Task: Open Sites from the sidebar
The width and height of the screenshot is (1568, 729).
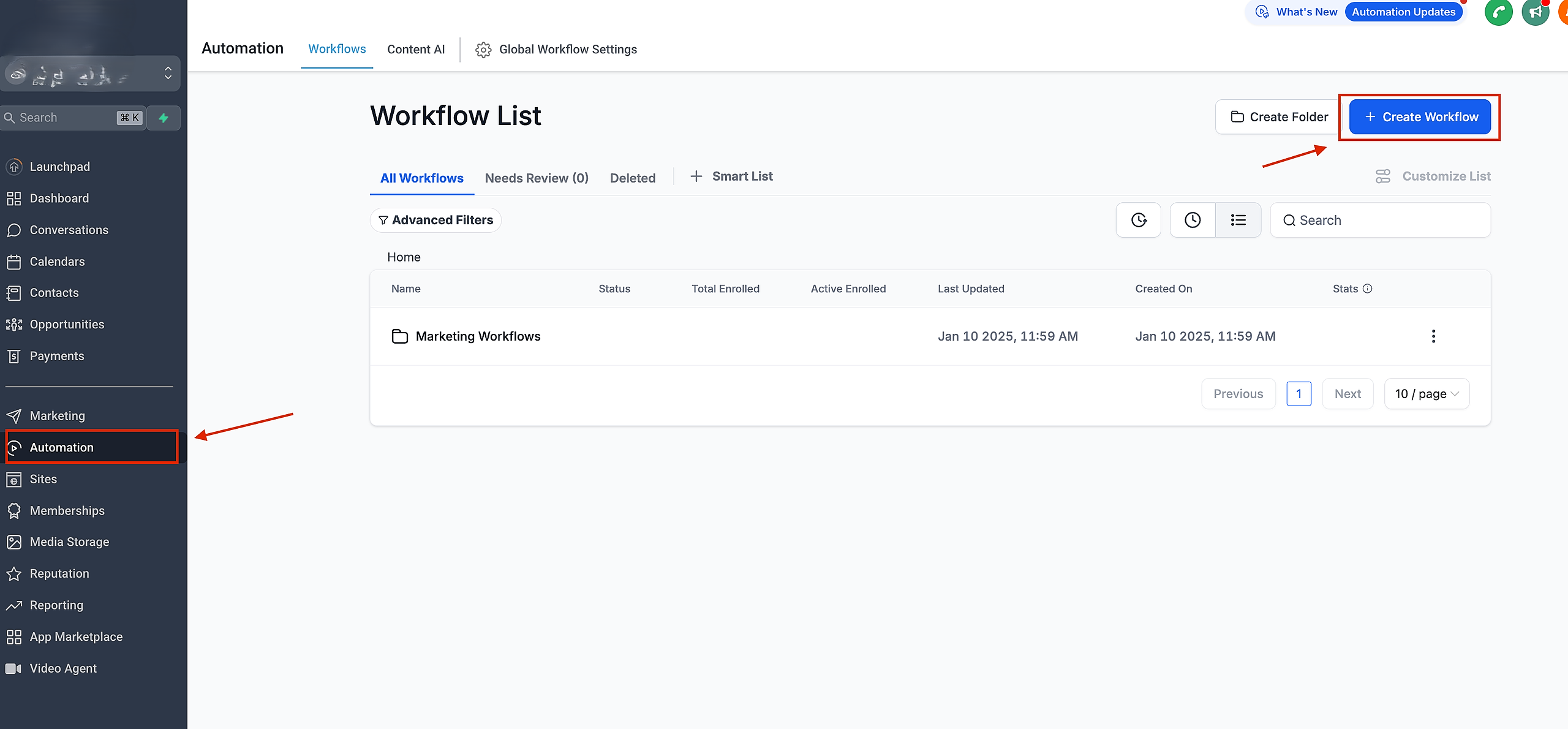Action: (x=43, y=479)
